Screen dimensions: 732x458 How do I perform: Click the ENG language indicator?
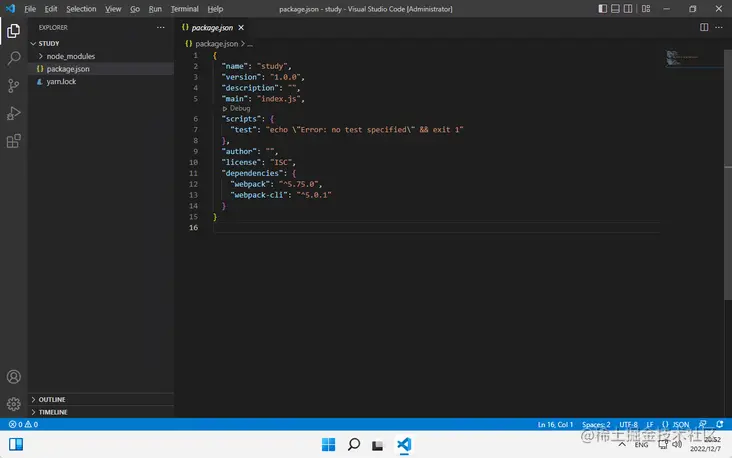point(641,445)
